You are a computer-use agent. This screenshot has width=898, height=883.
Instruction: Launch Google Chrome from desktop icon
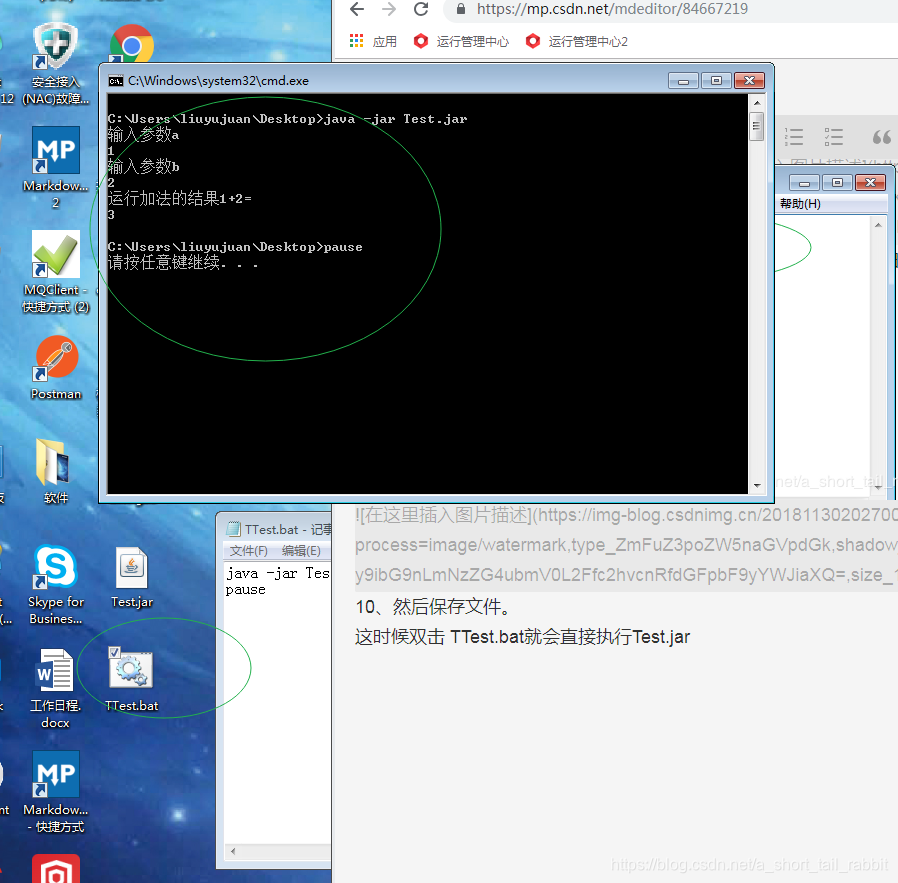tap(132, 45)
